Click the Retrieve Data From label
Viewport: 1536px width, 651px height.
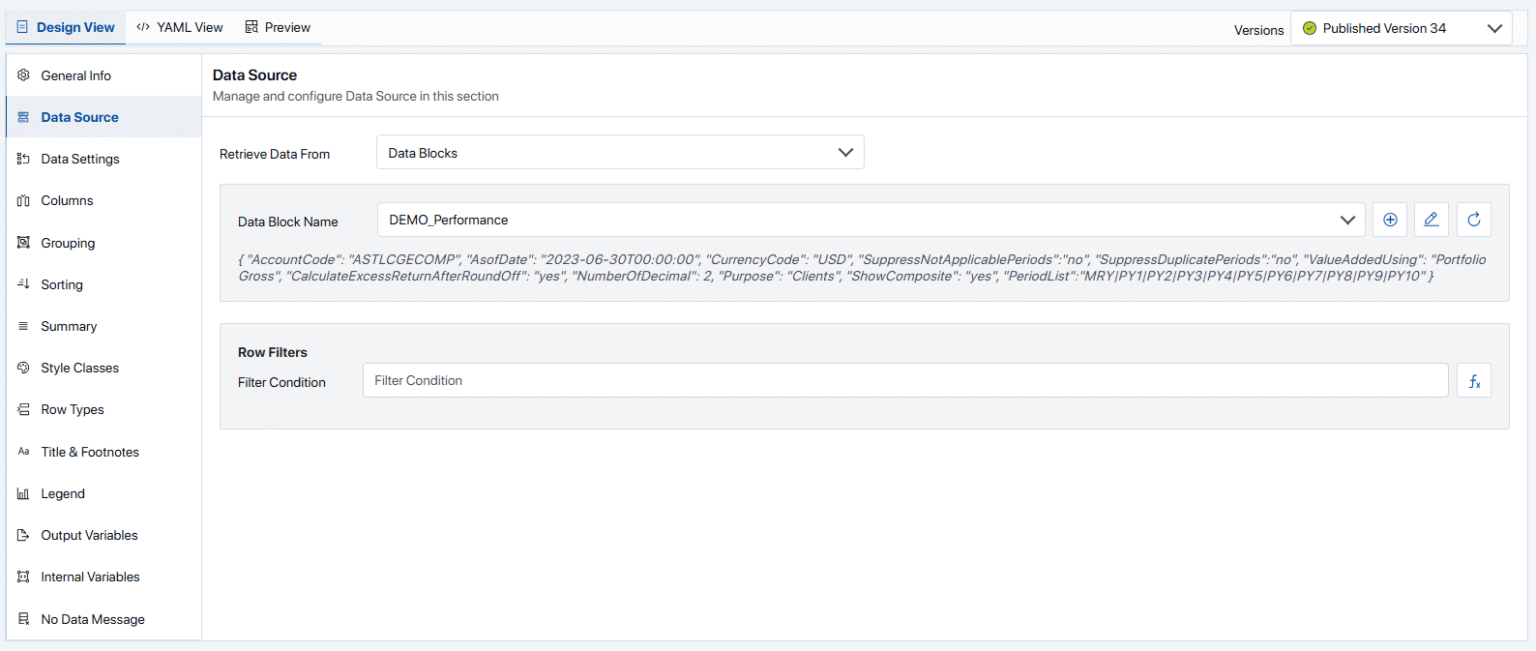[275, 154]
